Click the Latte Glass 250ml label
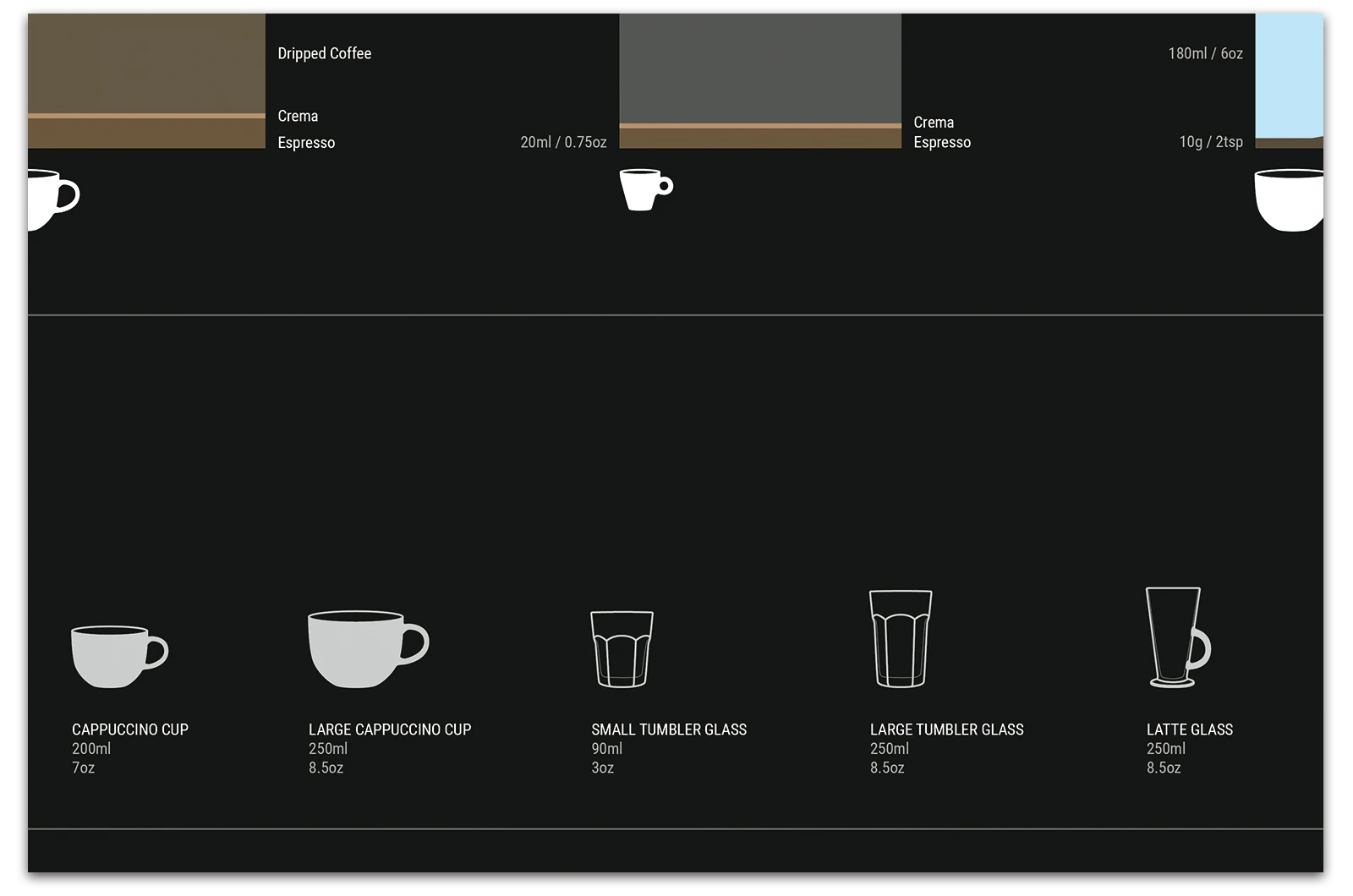Viewport: 1353px width, 896px height. pos(1165,748)
